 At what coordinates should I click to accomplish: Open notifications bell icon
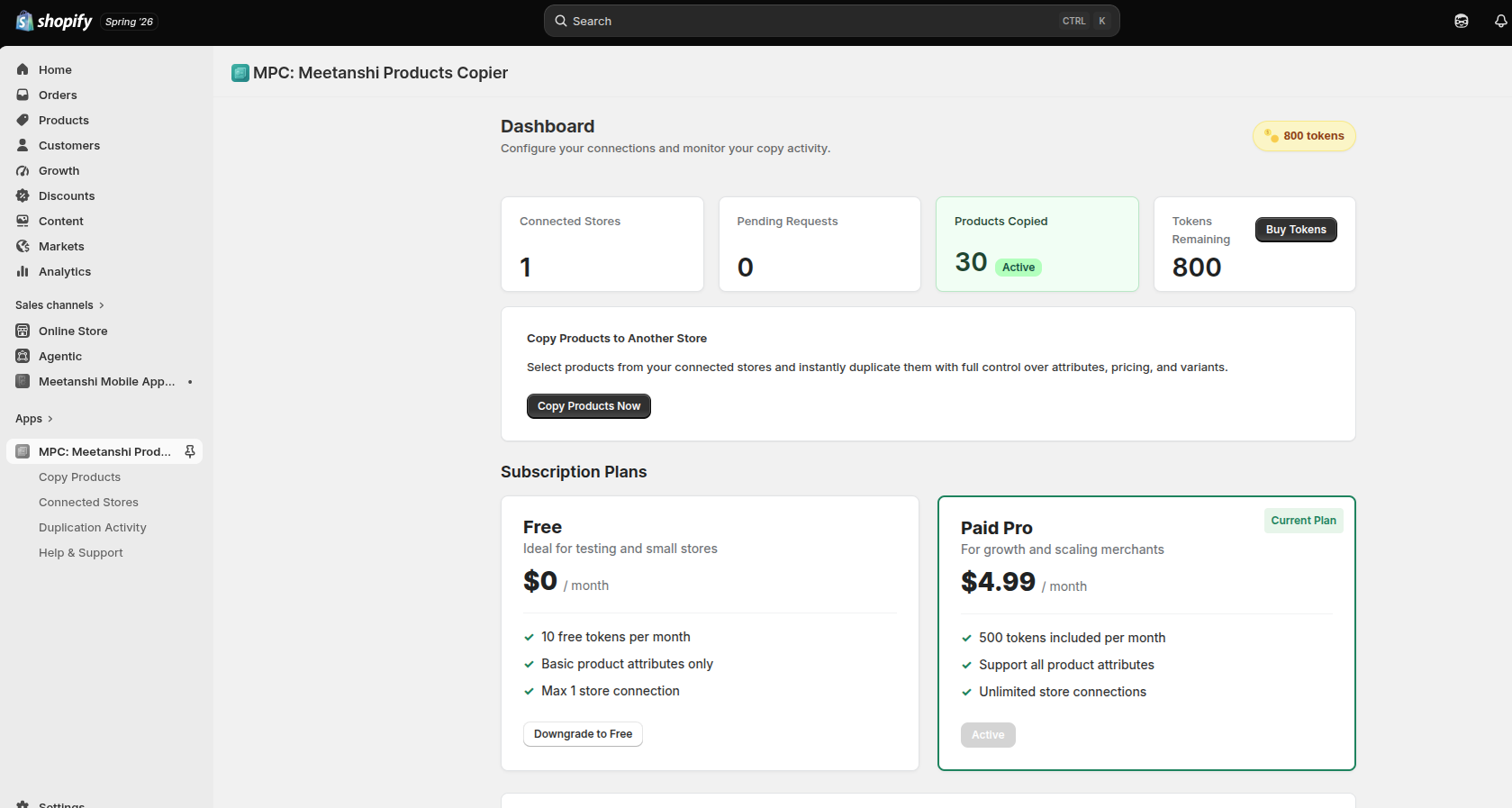1501,21
